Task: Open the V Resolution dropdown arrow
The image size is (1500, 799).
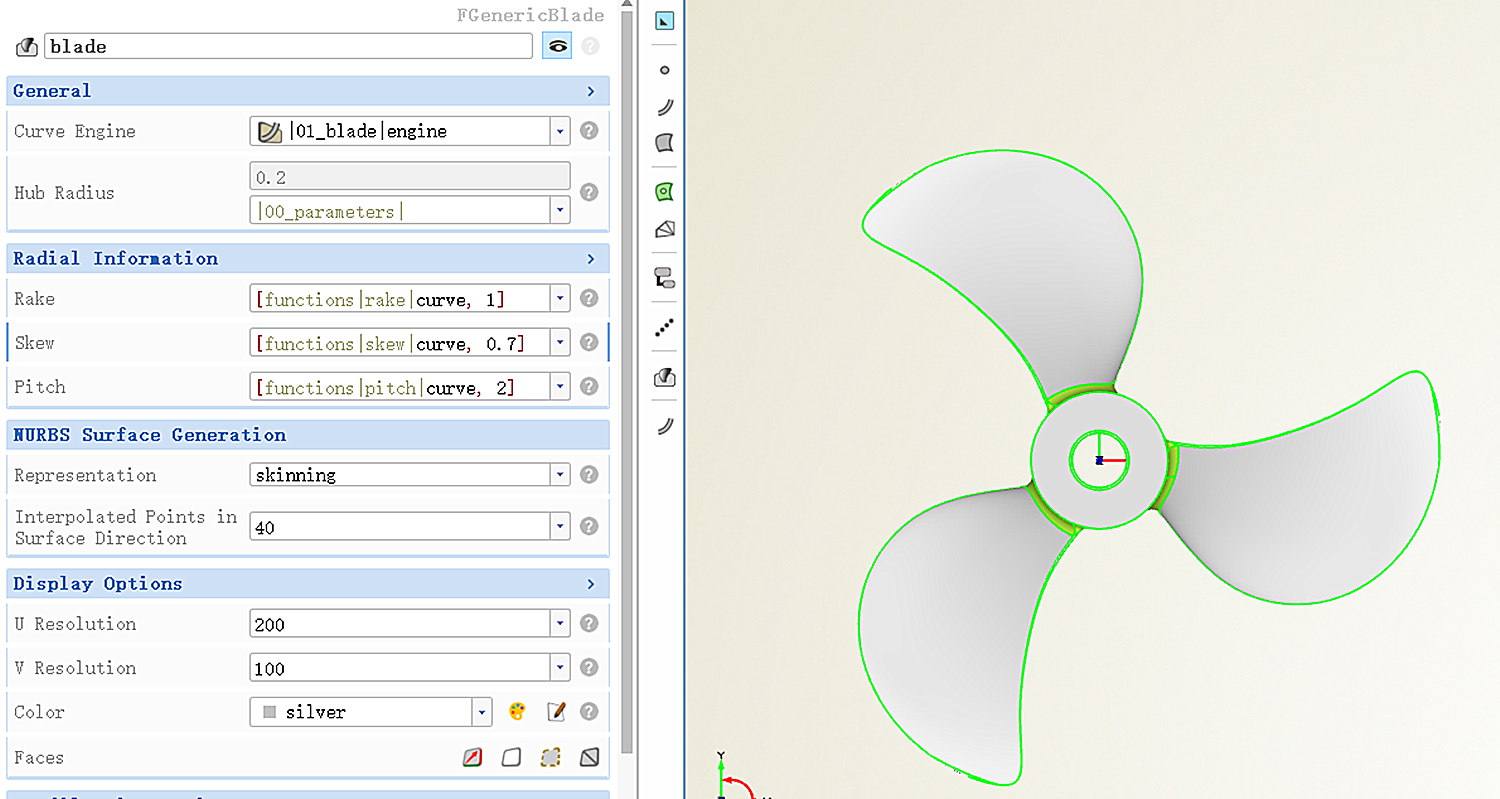Action: 560,668
